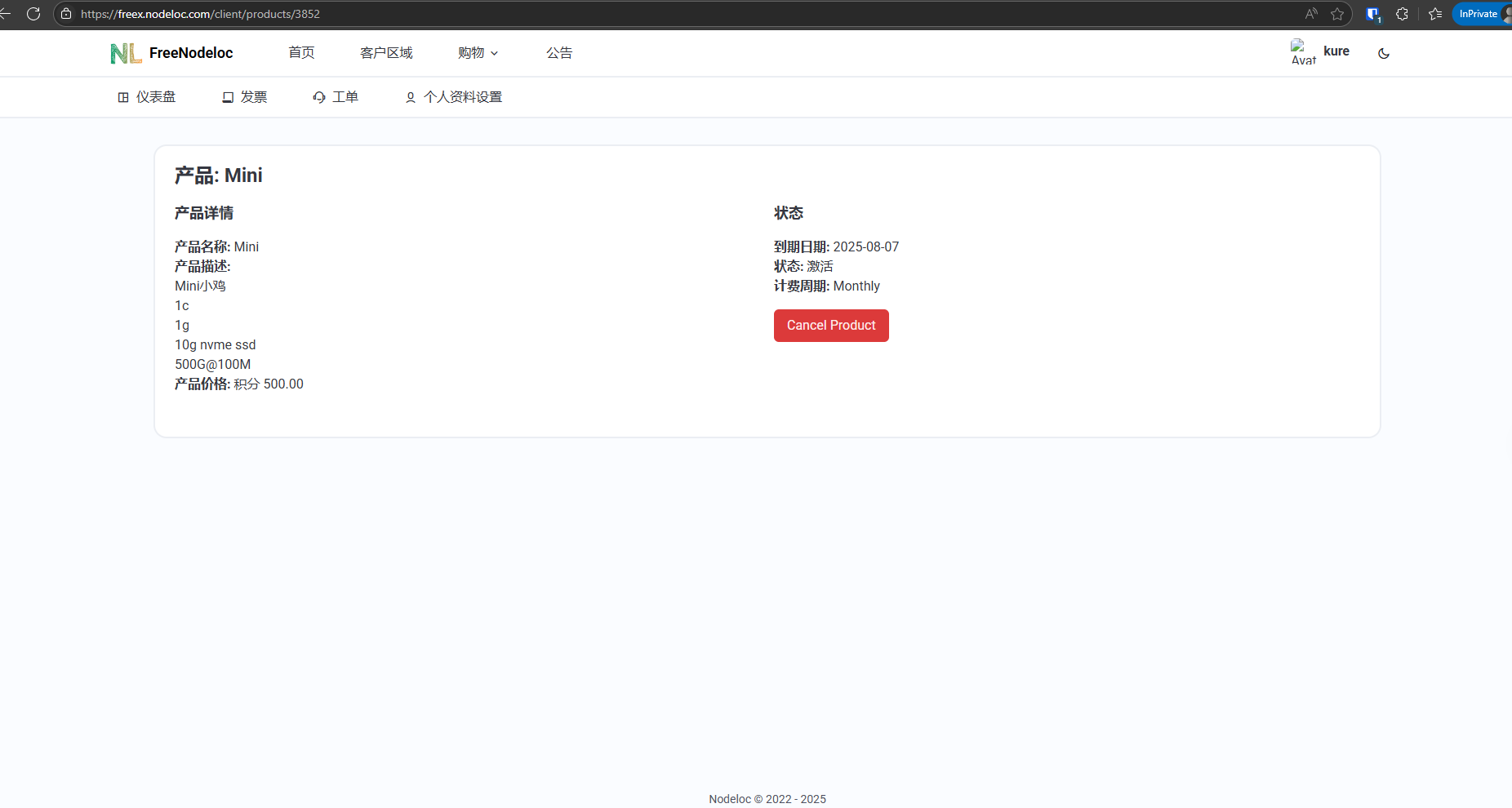Click the InPrivate profile badge

point(1480,14)
